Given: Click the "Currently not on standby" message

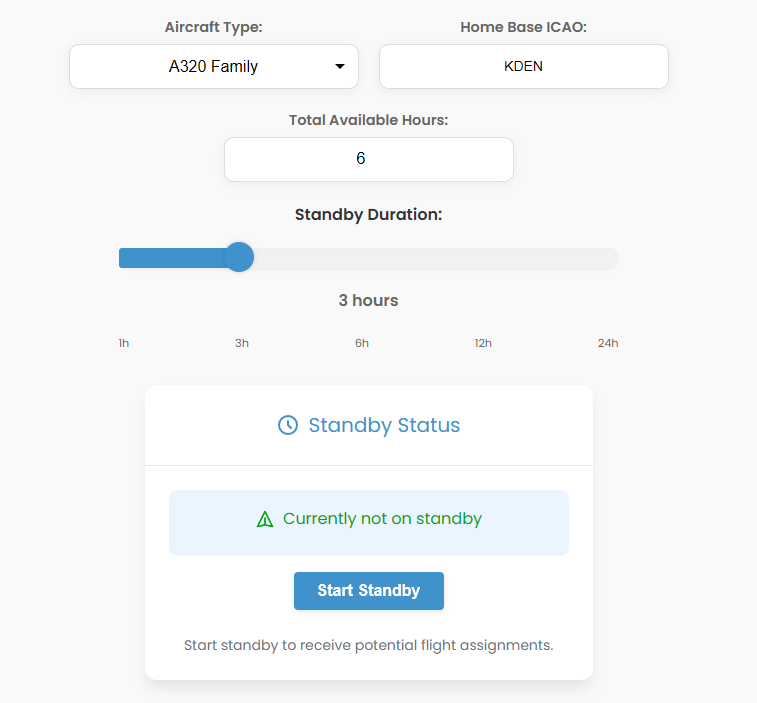Looking at the screenshot, I should [382, 519].
